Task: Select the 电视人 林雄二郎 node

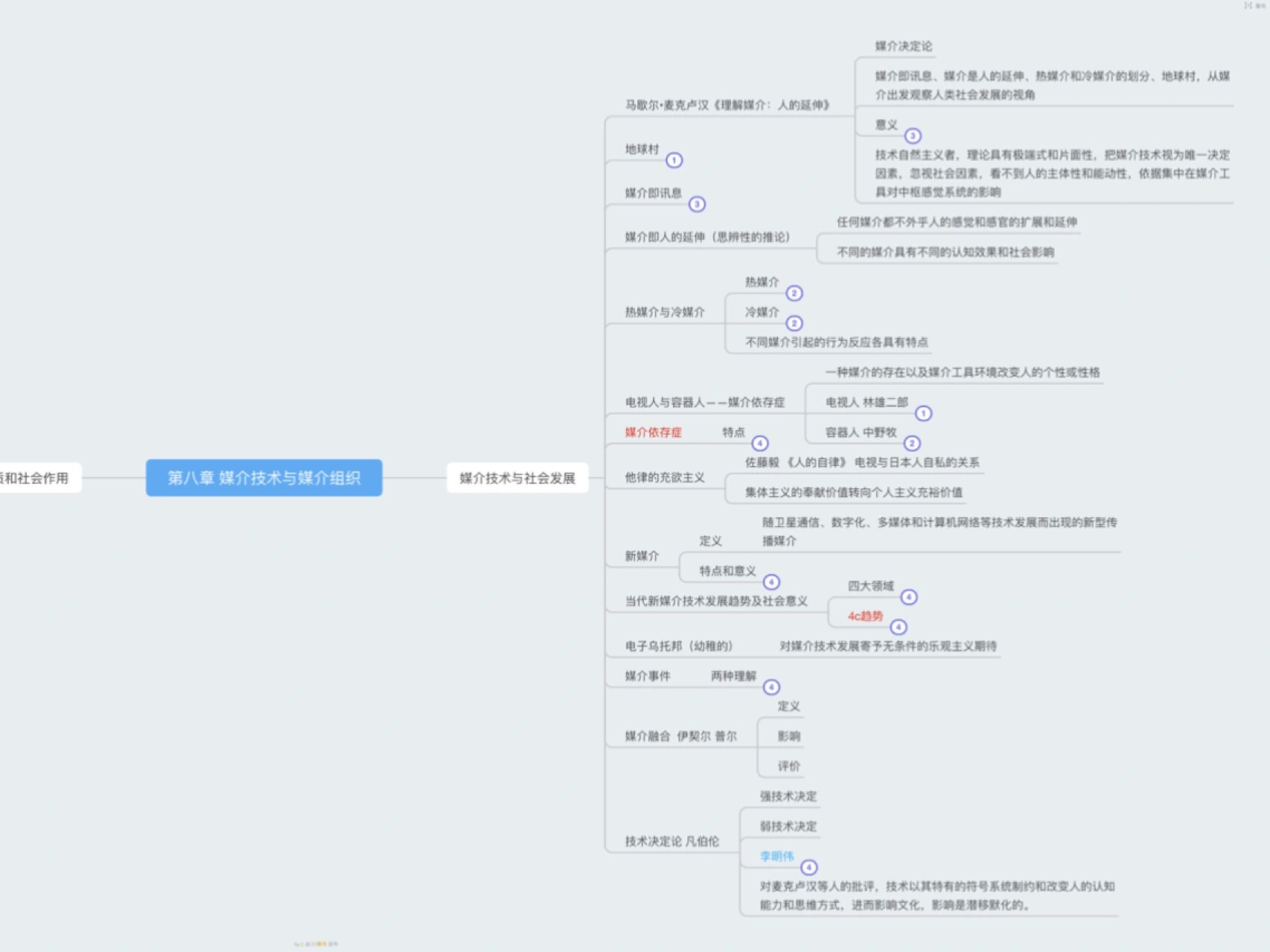Action: (x=867, y=402)
